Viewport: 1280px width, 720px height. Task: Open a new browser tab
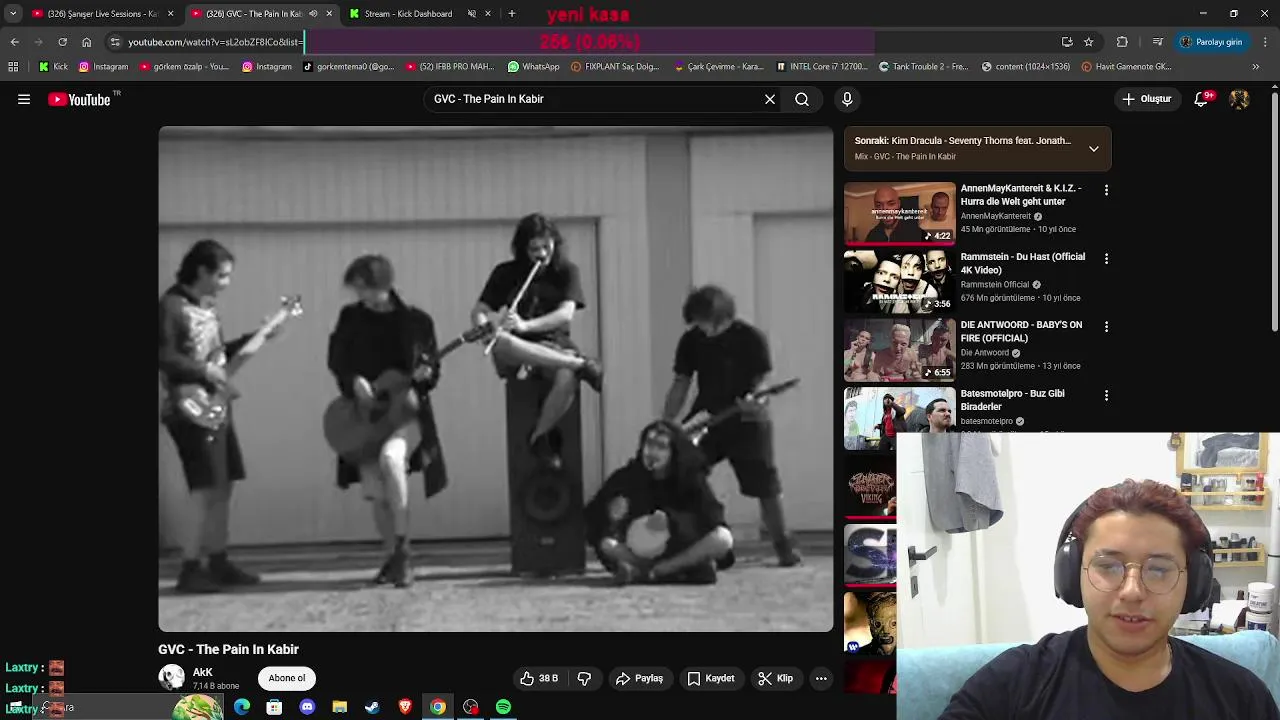point(512,14)
